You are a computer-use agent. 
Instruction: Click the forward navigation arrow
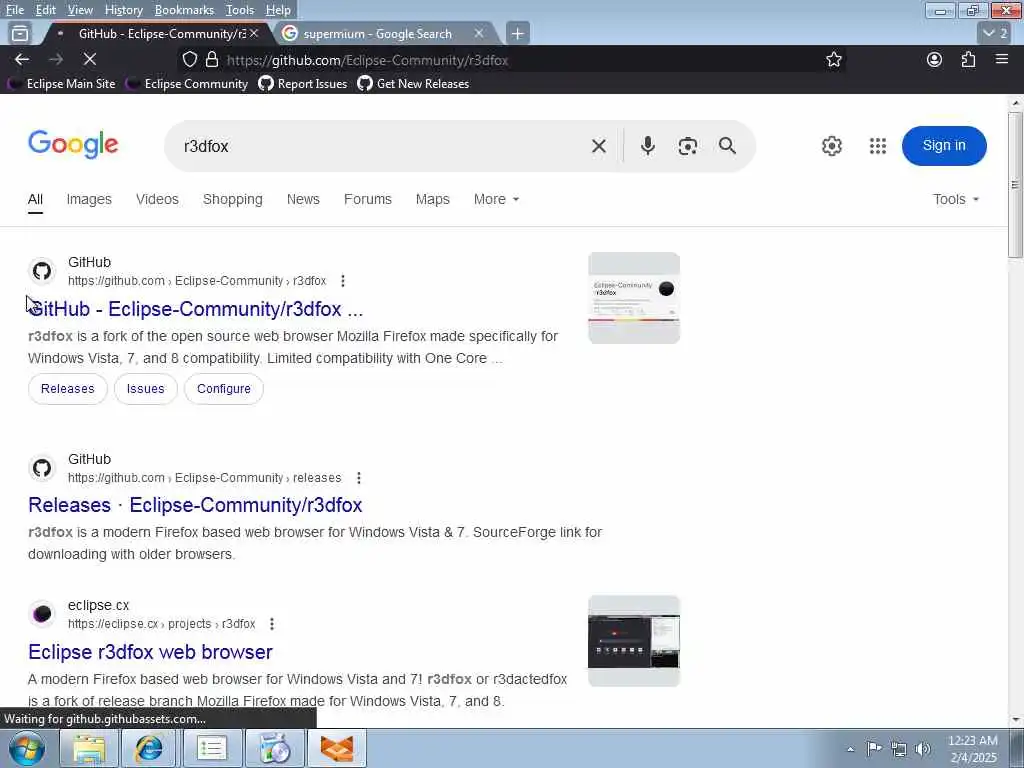[56, 59]
